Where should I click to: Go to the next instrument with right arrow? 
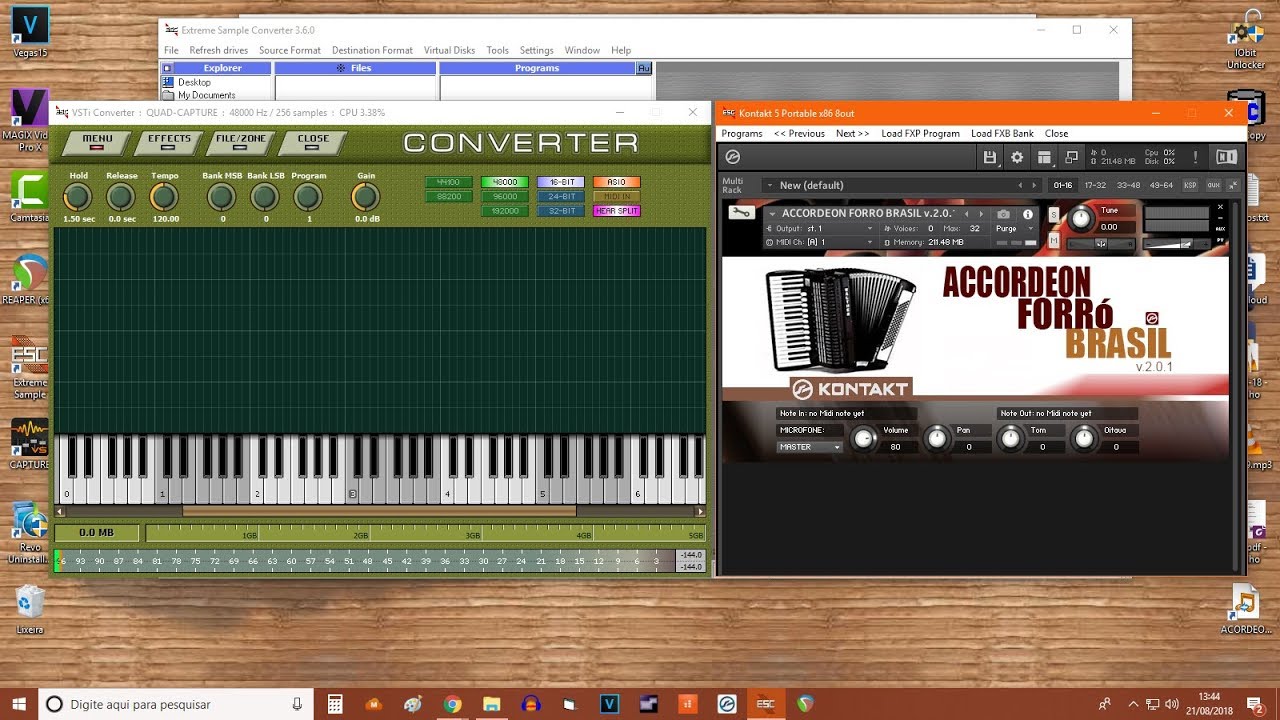[980, 214]
